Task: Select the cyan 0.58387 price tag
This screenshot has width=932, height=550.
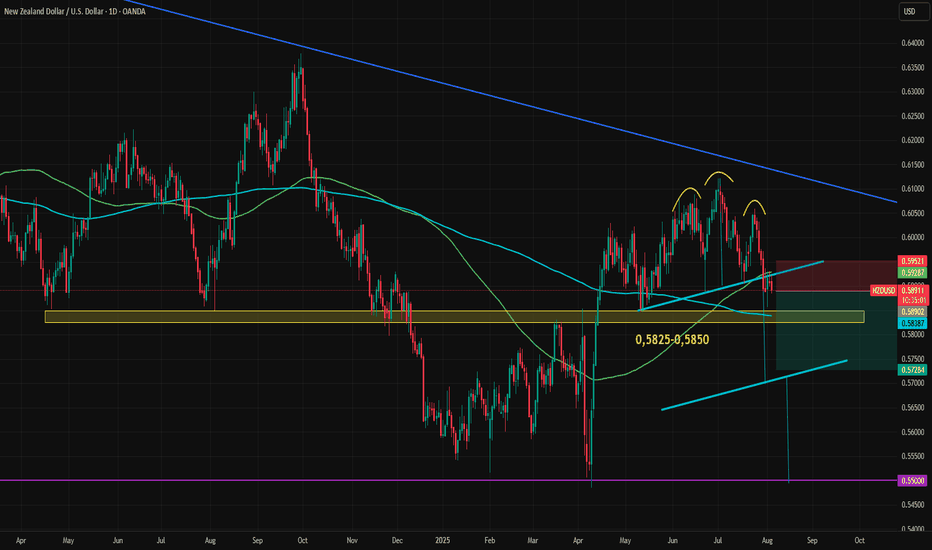Action: (x=912, y=323)
